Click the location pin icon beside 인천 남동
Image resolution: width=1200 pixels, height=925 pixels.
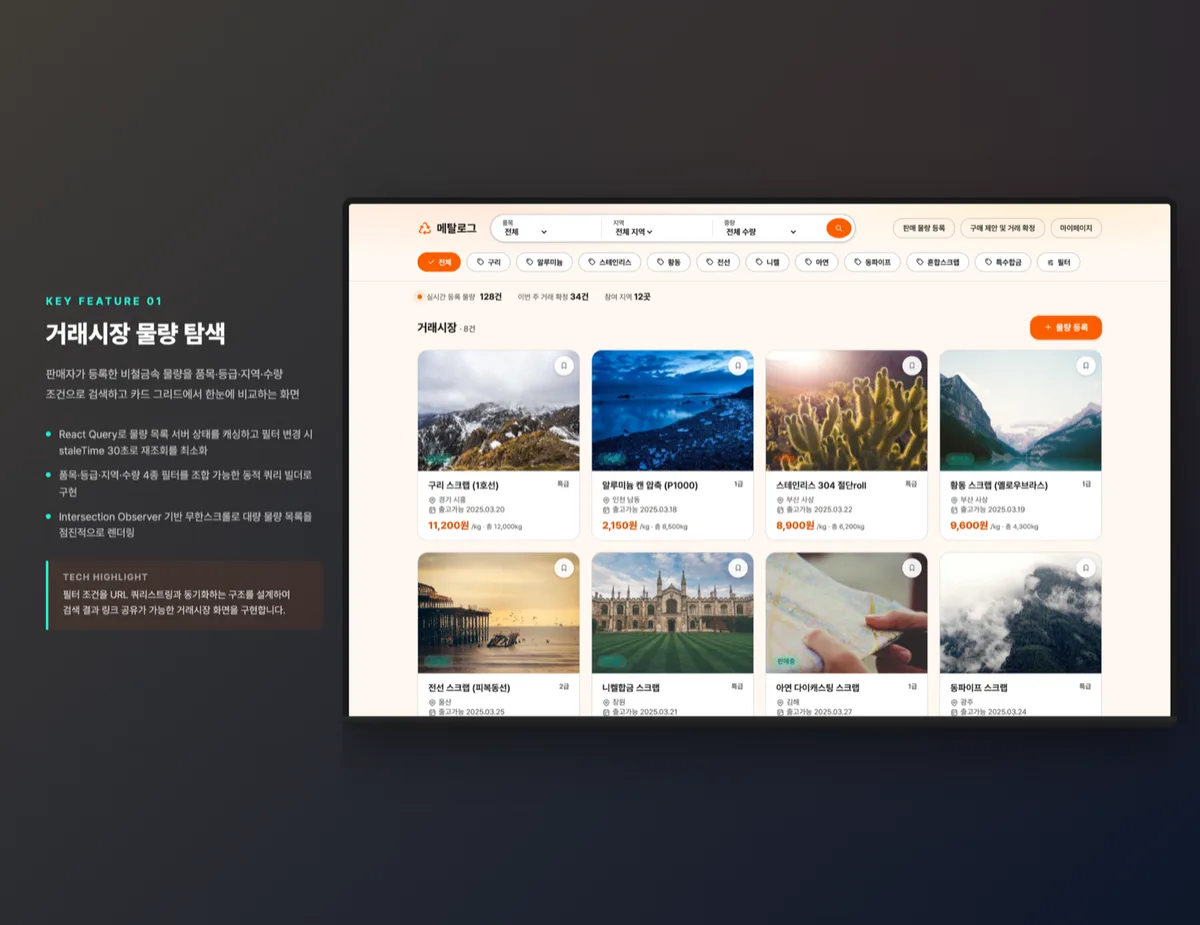606,499
